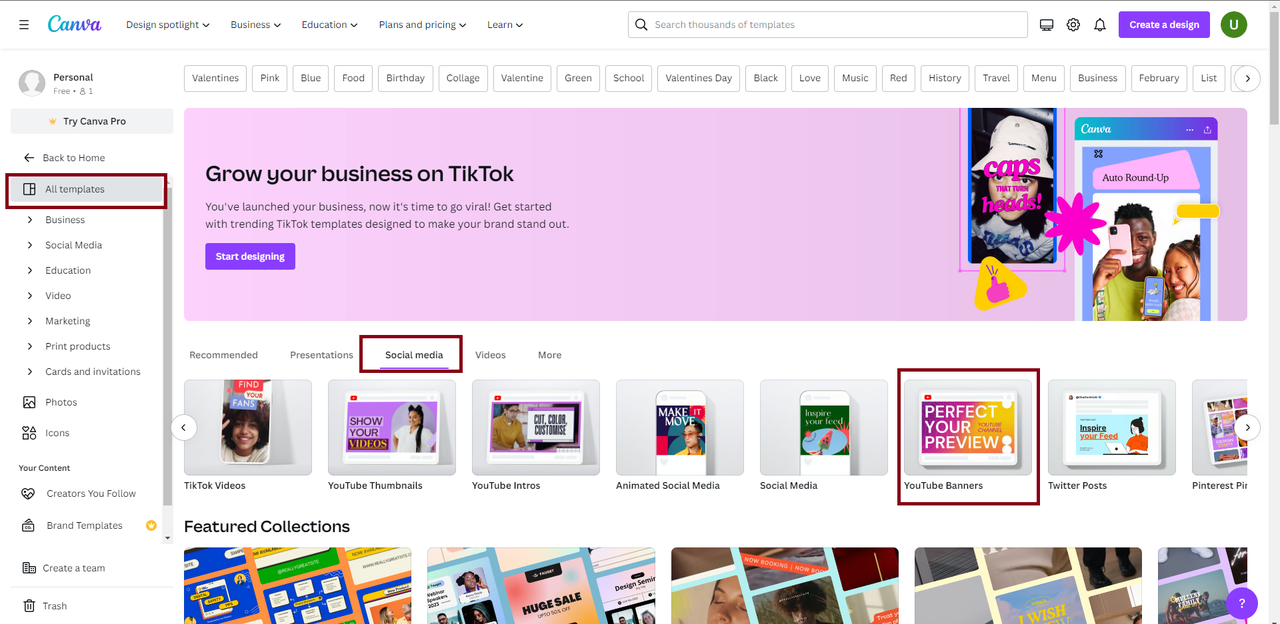
Task: Select the Music category chip
Action: coord(855,78)
